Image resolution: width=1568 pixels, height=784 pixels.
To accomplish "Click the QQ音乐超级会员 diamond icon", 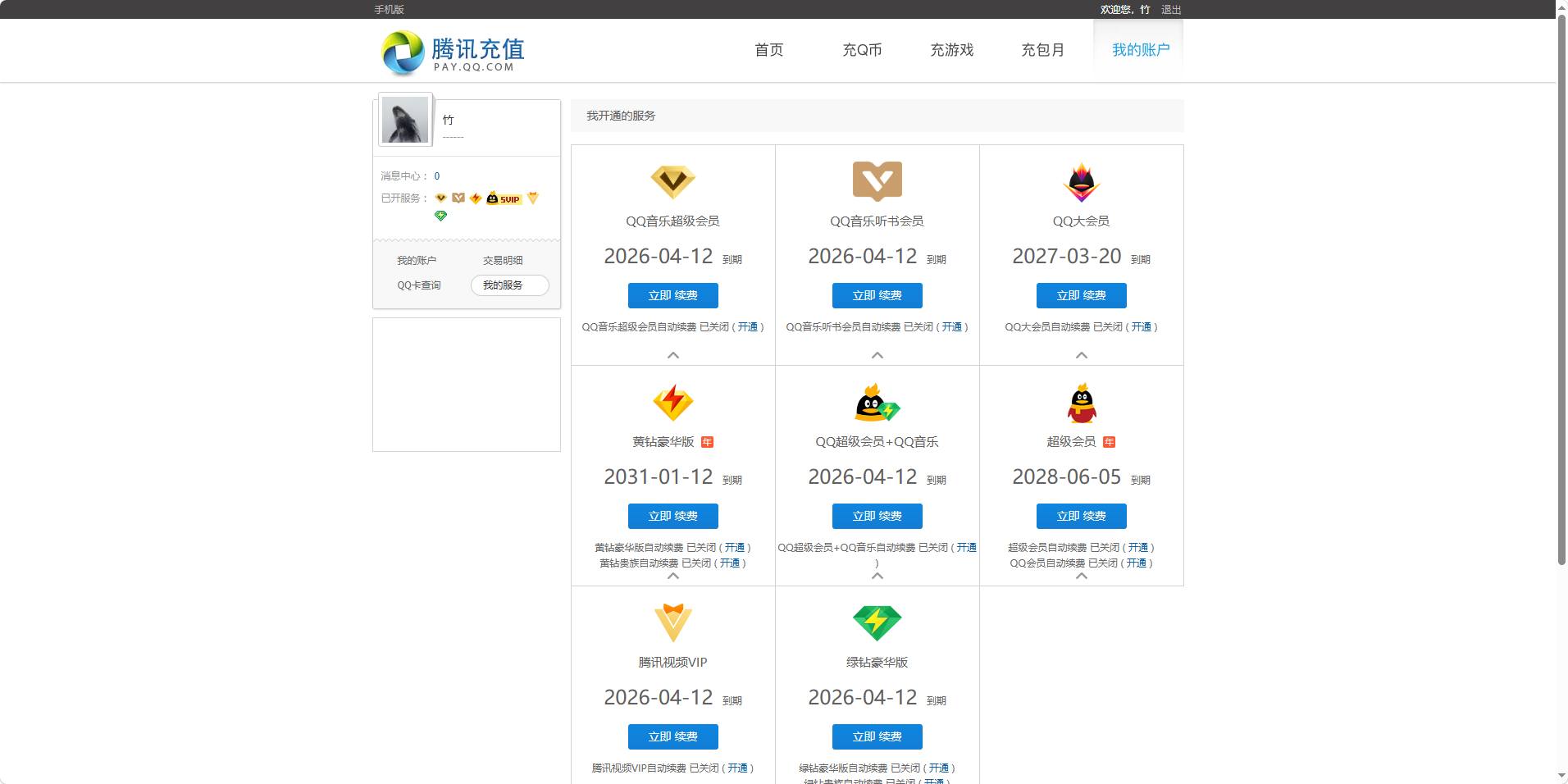I will 672,181.
